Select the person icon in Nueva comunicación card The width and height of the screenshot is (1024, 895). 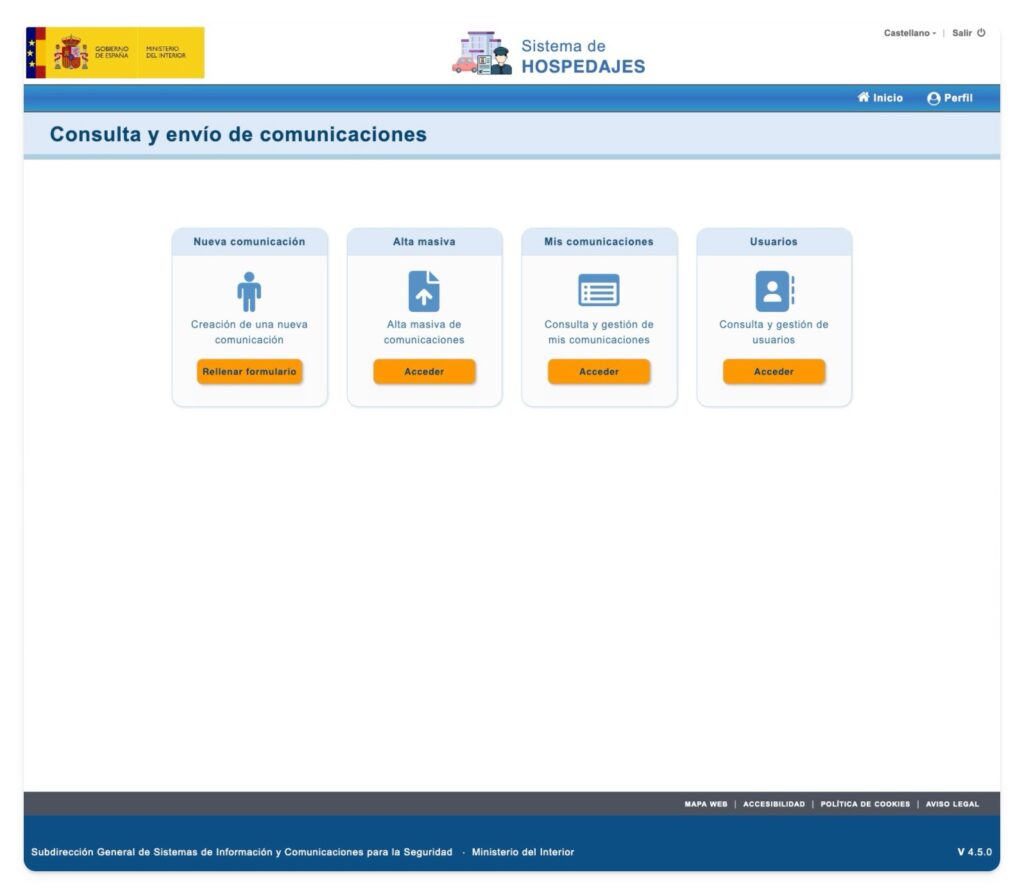click(250, 291)
